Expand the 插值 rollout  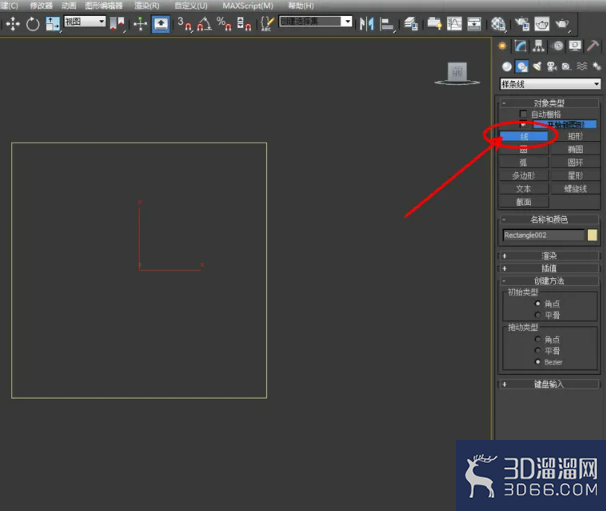click(x=549, y=268)
